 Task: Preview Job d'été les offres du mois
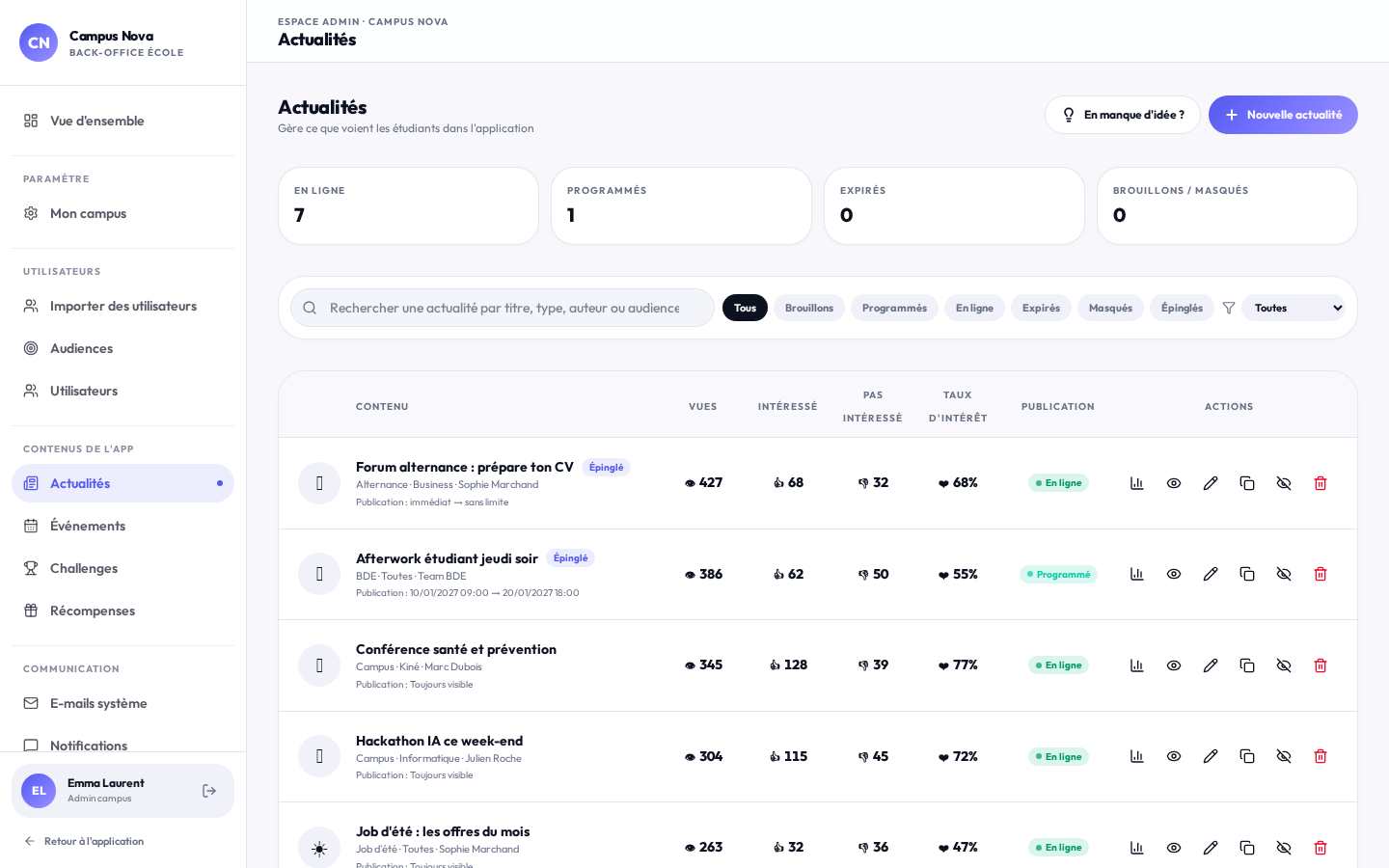pyautogui.click(x=1174, y=848)
